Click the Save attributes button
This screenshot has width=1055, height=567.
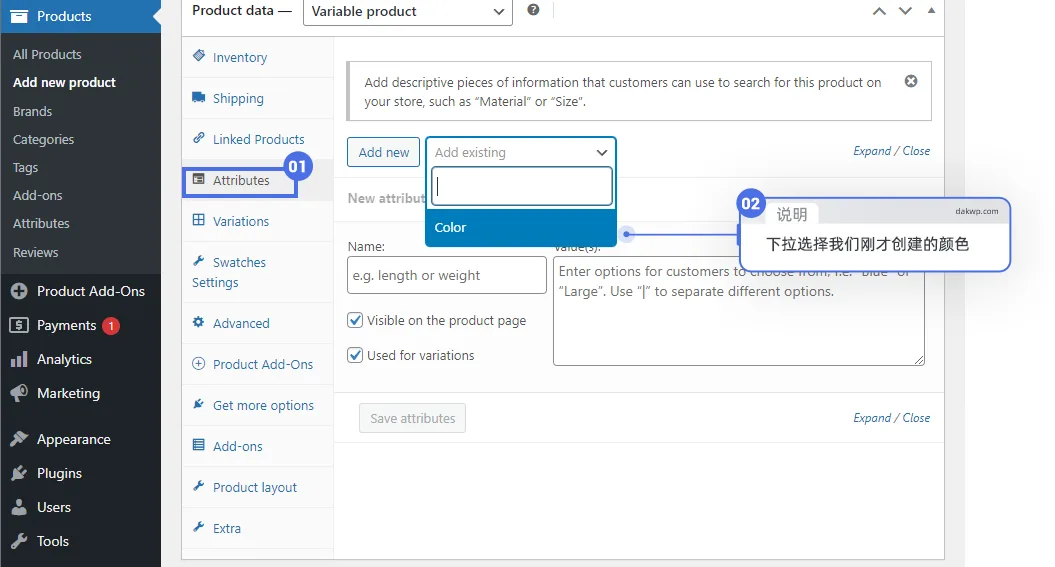pyautogui.click(x=412, y=418)
